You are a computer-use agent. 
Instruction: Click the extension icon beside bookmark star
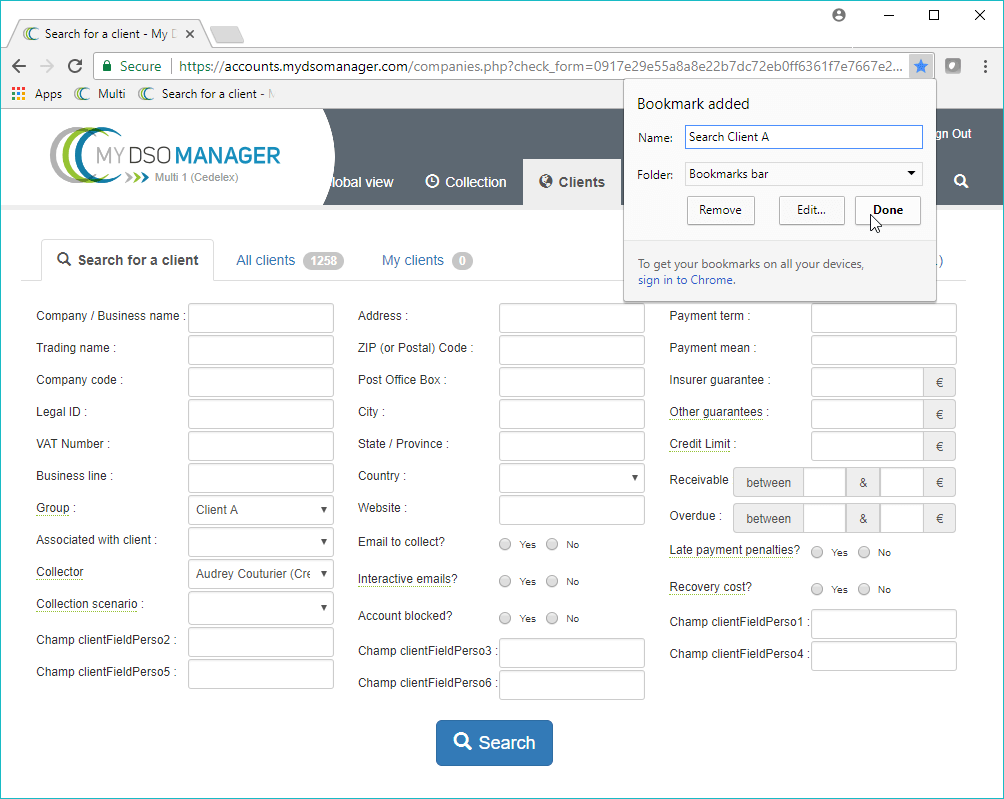(x=953, y=66)
